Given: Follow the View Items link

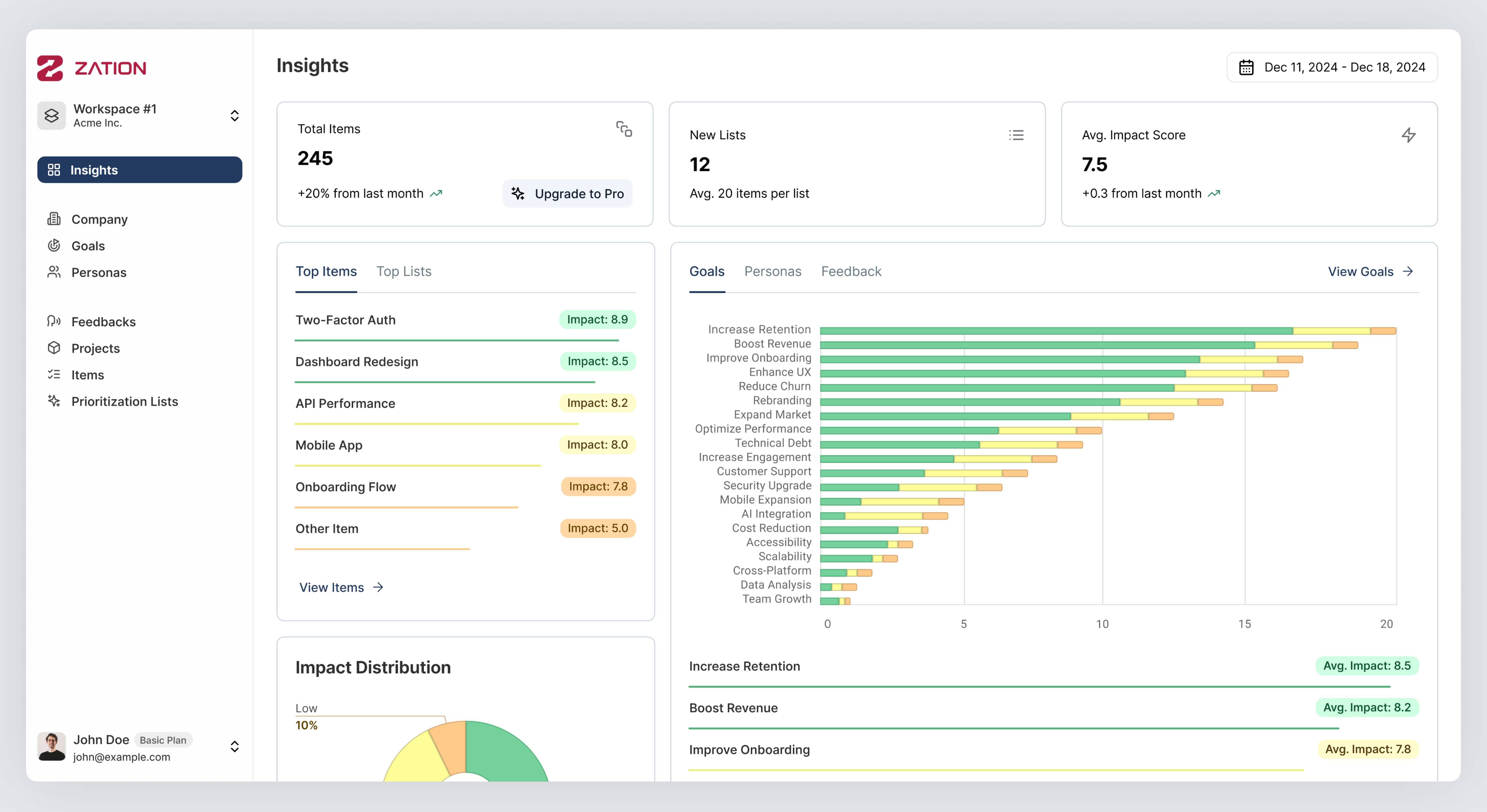Looking at the screenshot, I should click(x=340, y=587).
